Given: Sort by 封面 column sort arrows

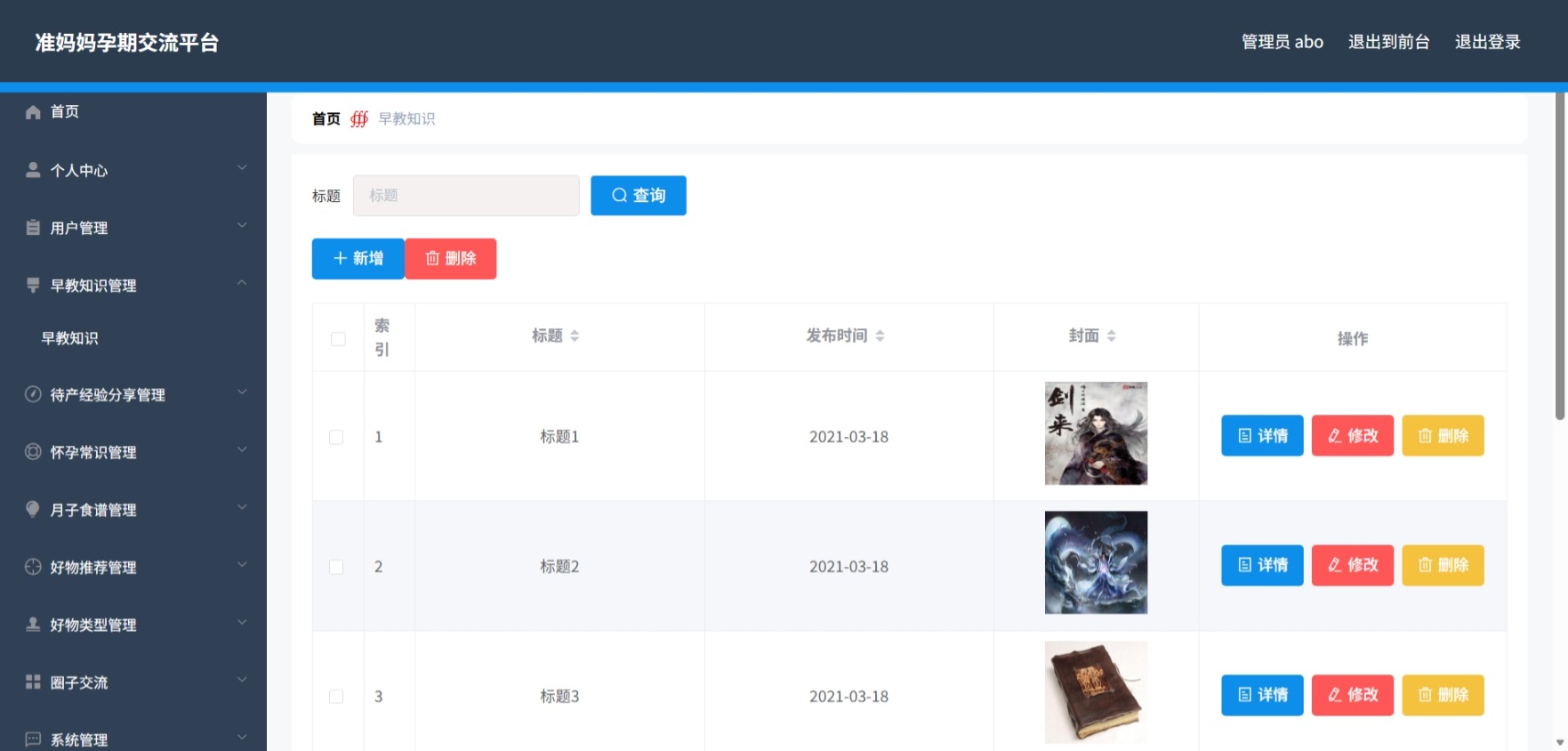Looking at the screenshot, I should [1111, 335].
